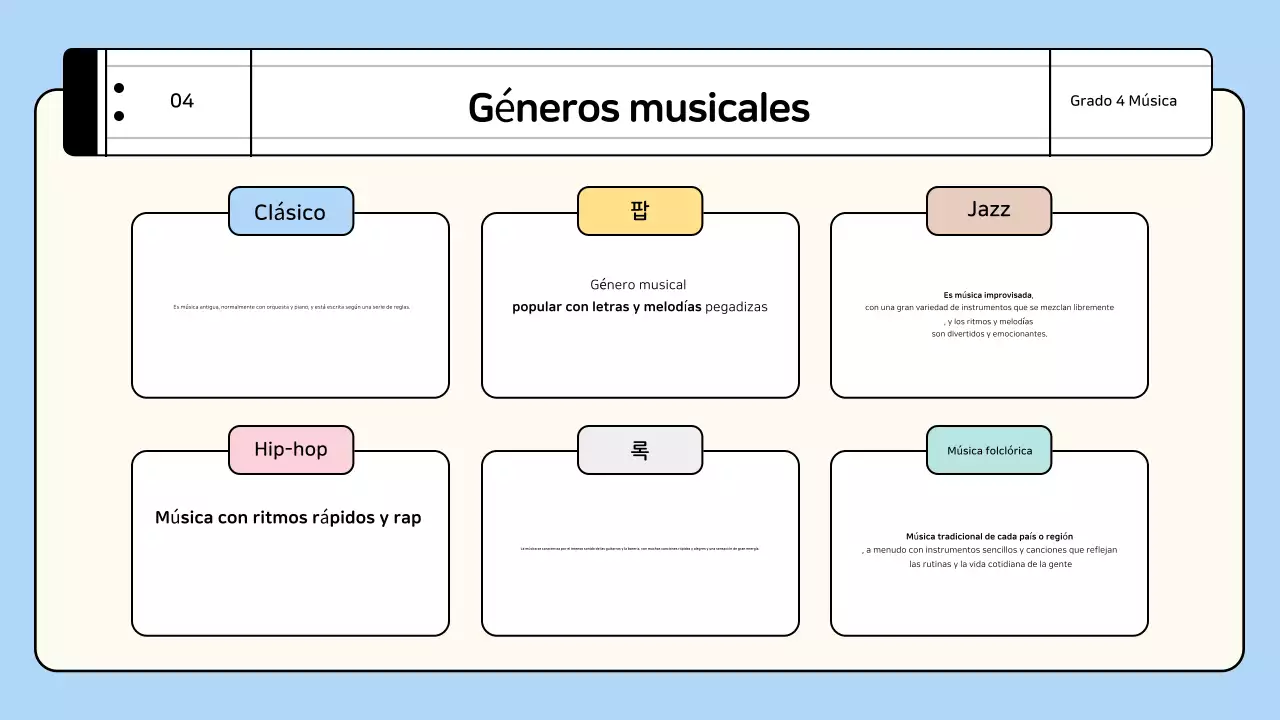Select the yellow 팝 genre header
Viewport: 1280px width, 720px height.
(640, 211)
